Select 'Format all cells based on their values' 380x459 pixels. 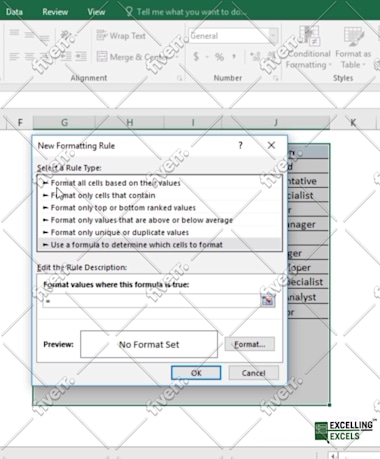[x=160, y=183]
